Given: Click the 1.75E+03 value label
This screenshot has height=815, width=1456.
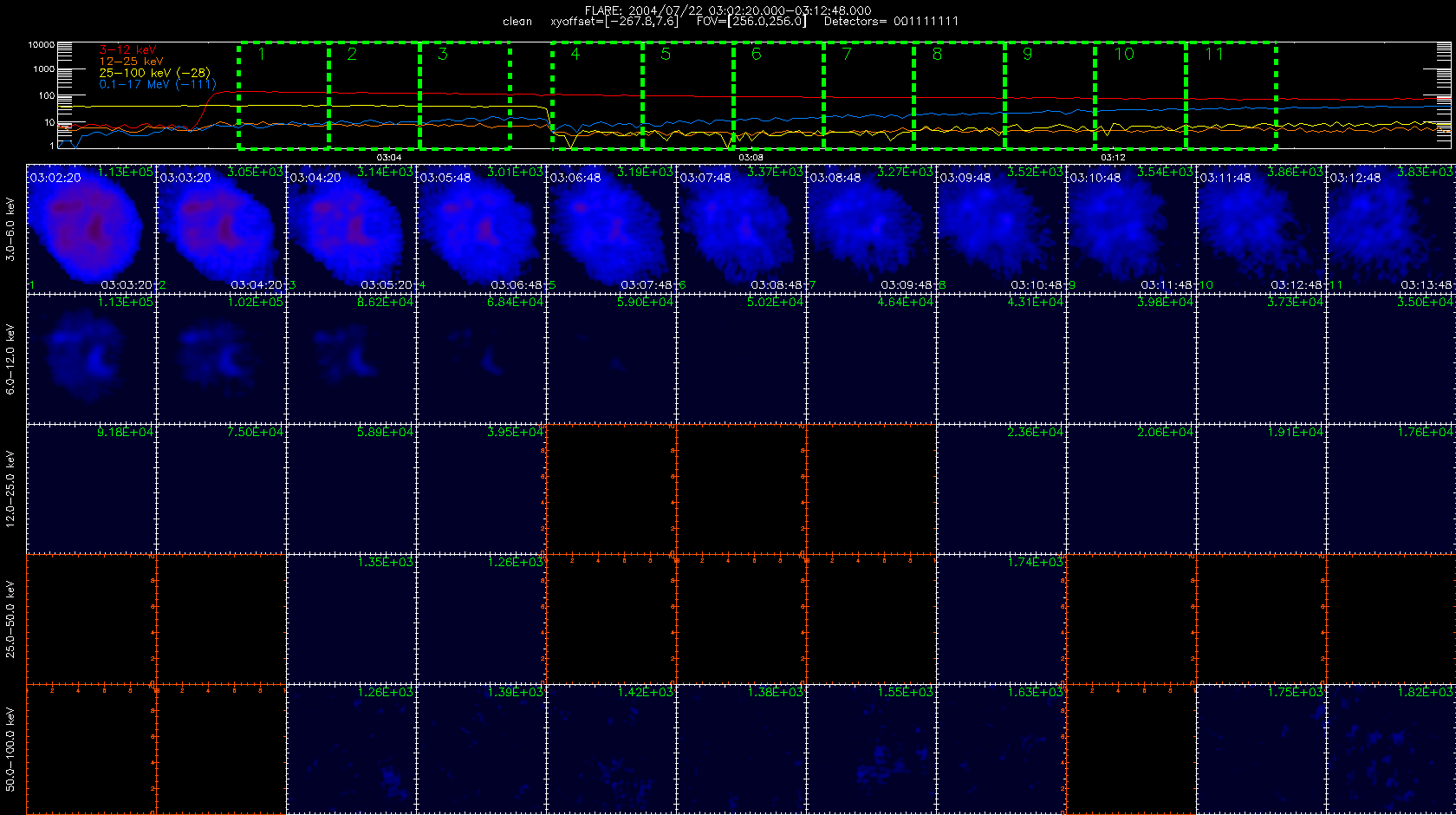Looking at the screenshot, I should (x=1296, y=693).
